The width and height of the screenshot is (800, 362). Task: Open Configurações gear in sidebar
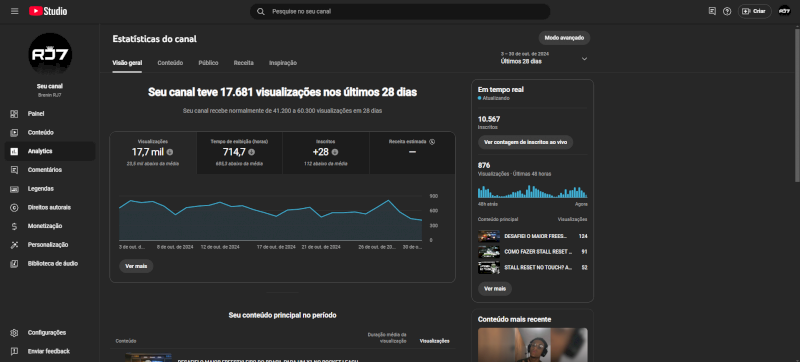click(50, 332)
